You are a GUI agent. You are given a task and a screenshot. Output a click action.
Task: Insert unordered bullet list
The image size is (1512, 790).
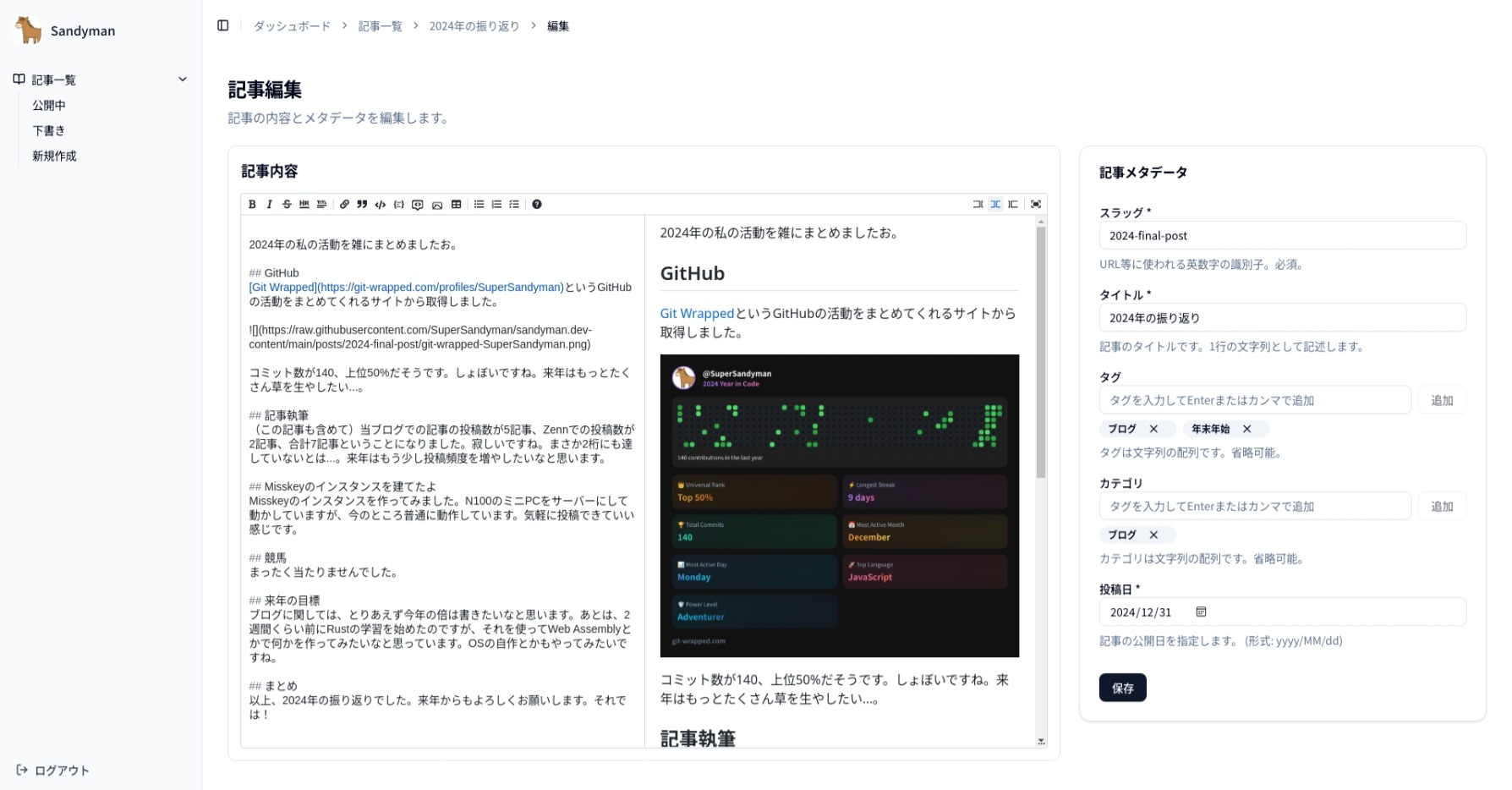(479, 204)
